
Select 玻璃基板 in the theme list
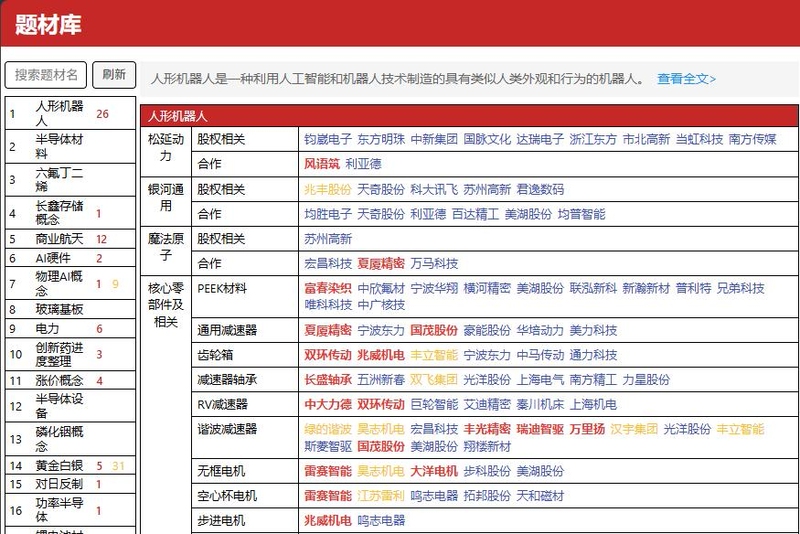(x=70, y=309)
